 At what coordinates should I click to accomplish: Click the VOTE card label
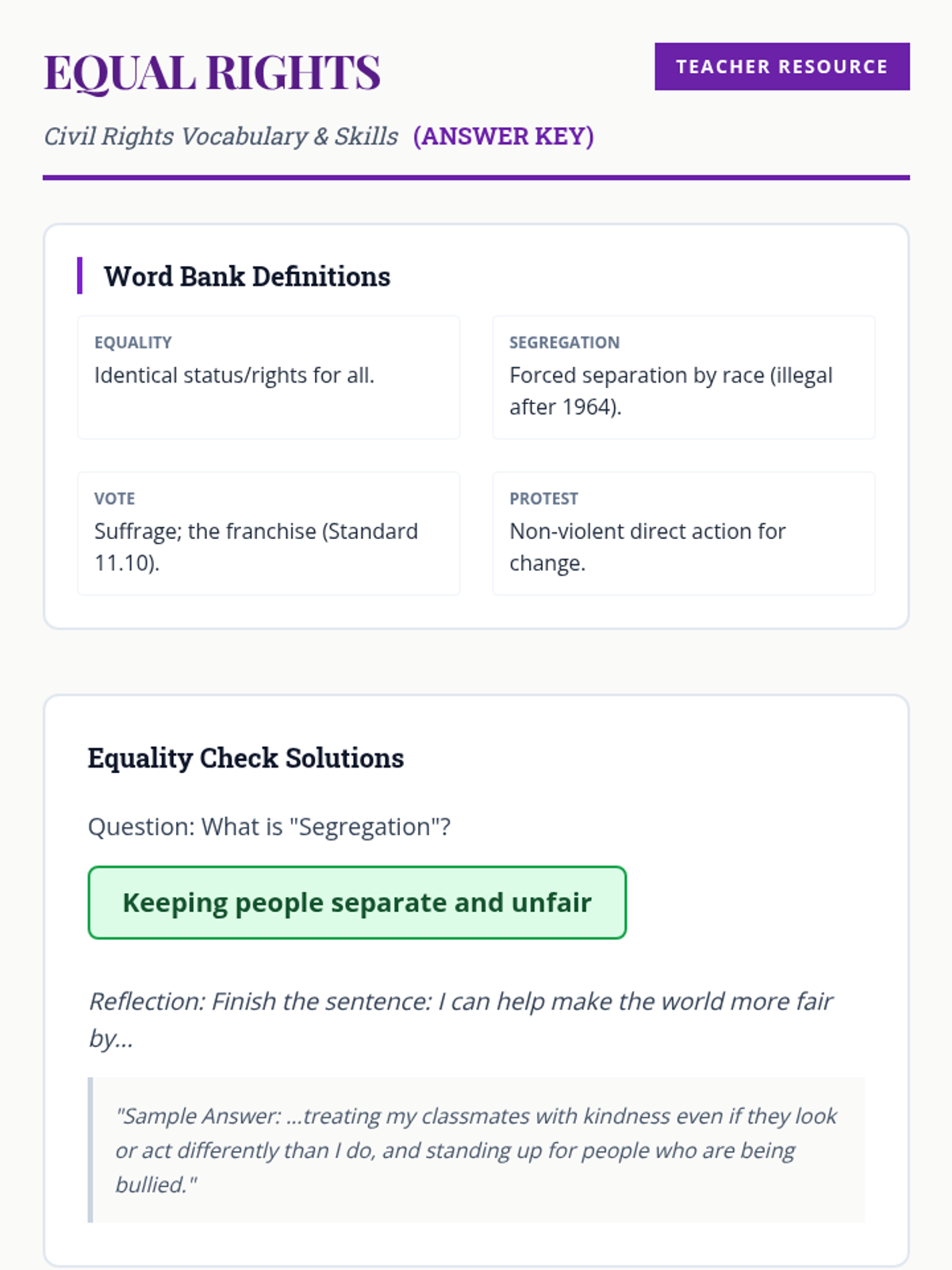point(115,498)
